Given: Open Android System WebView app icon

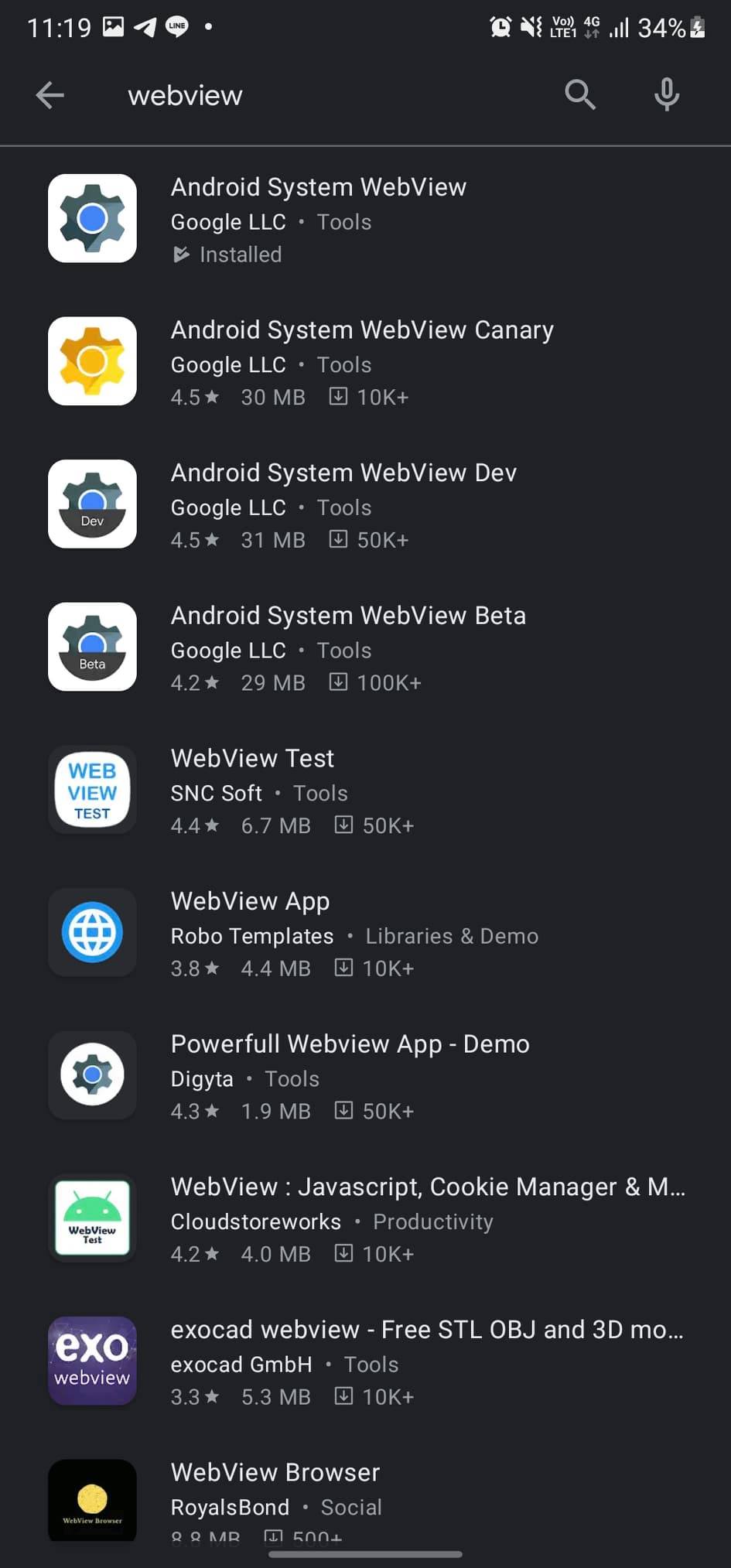Looking at the screenshot, I should 92,218.
